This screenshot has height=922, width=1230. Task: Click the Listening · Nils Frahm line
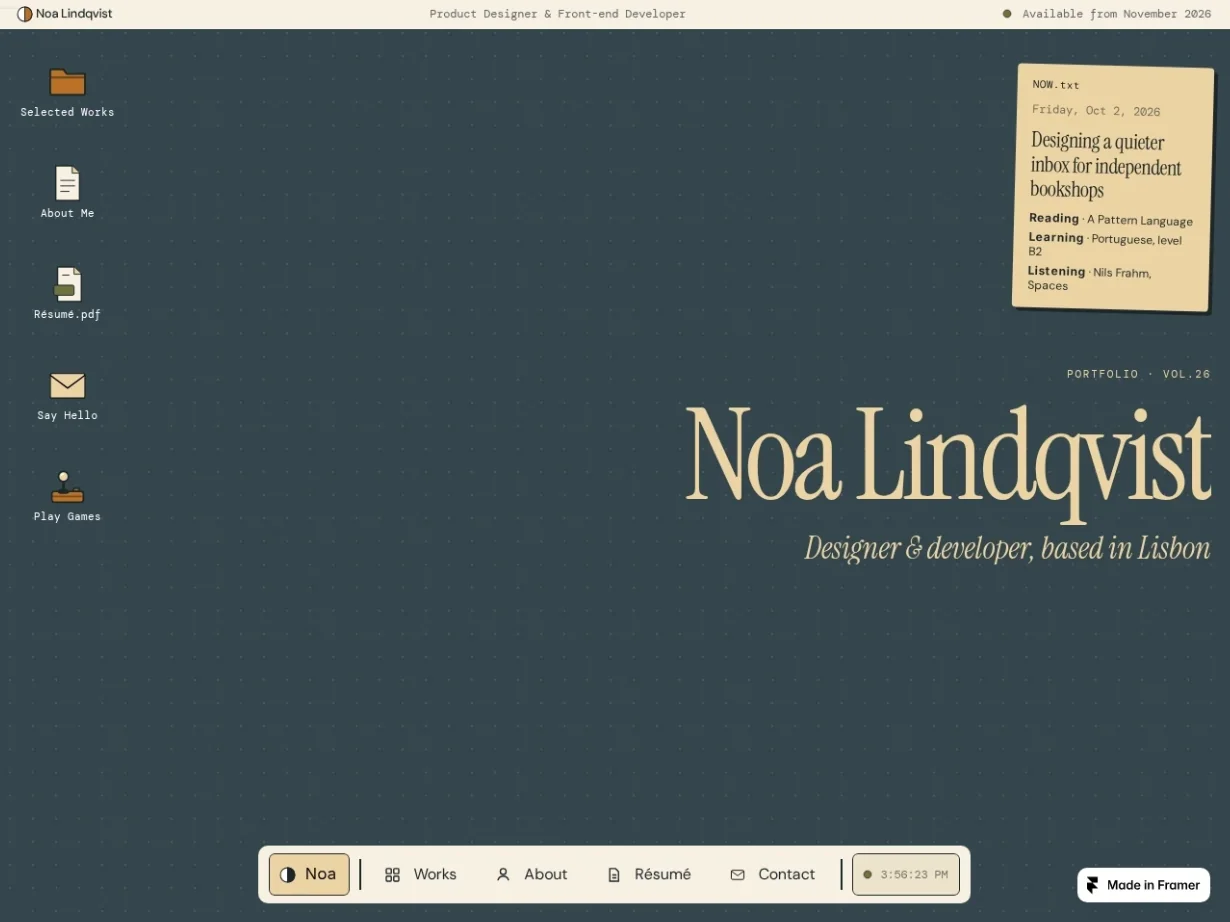[1089, 278]
